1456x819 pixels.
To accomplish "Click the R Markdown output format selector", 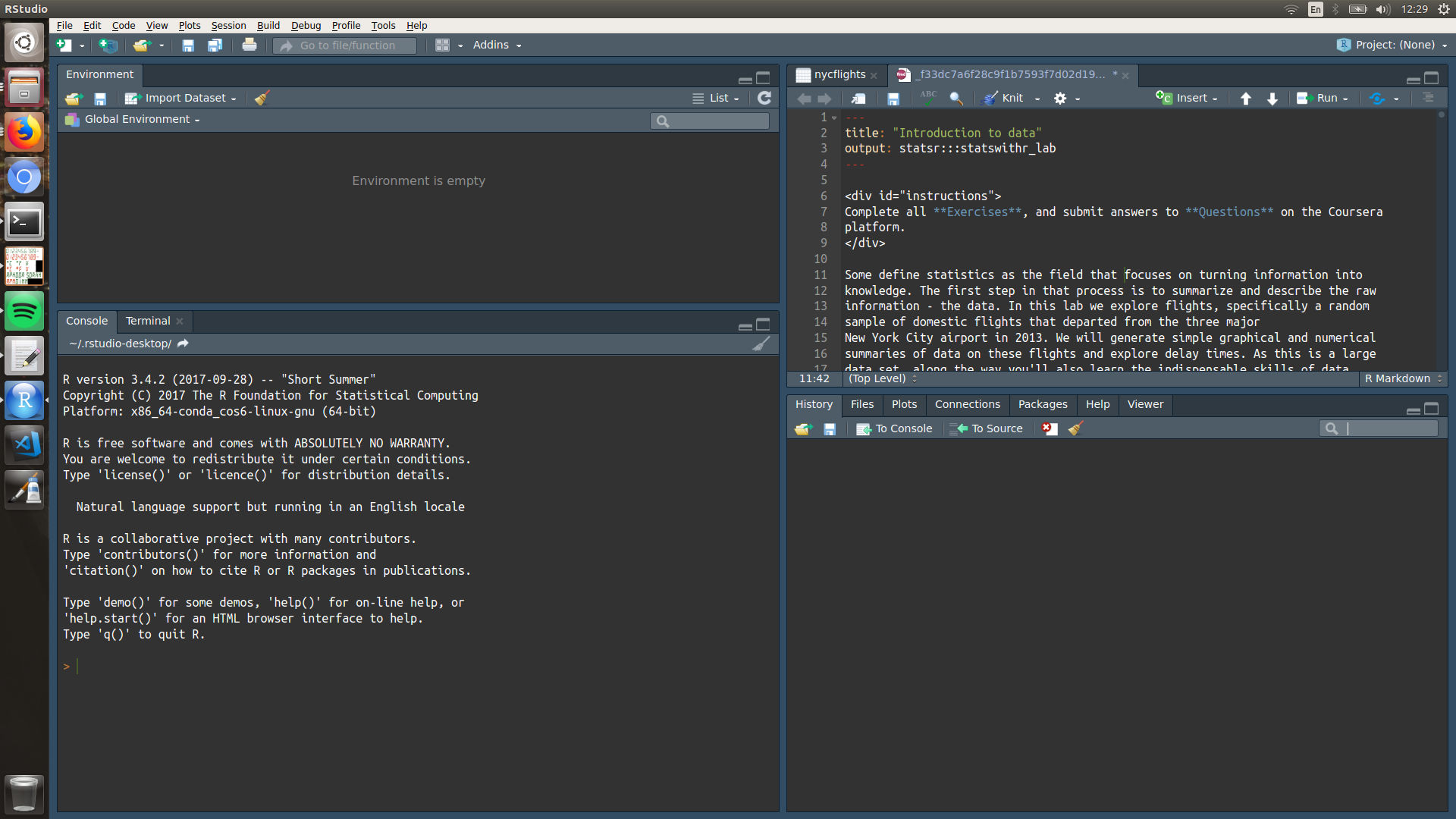I will 1402,378.
